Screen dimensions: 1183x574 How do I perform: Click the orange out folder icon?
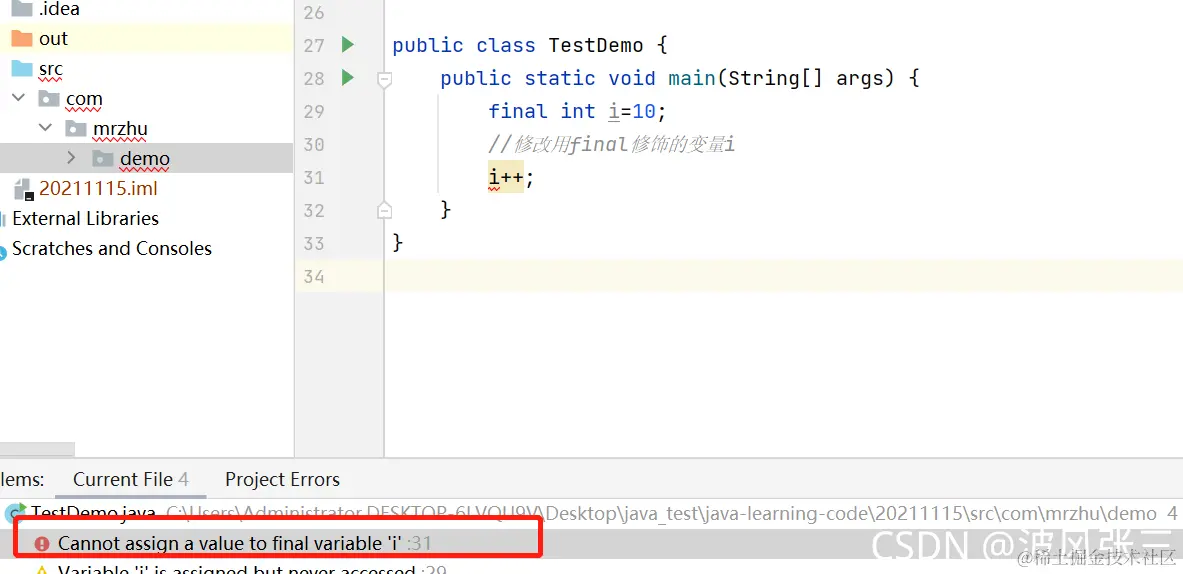pos(22,38)
